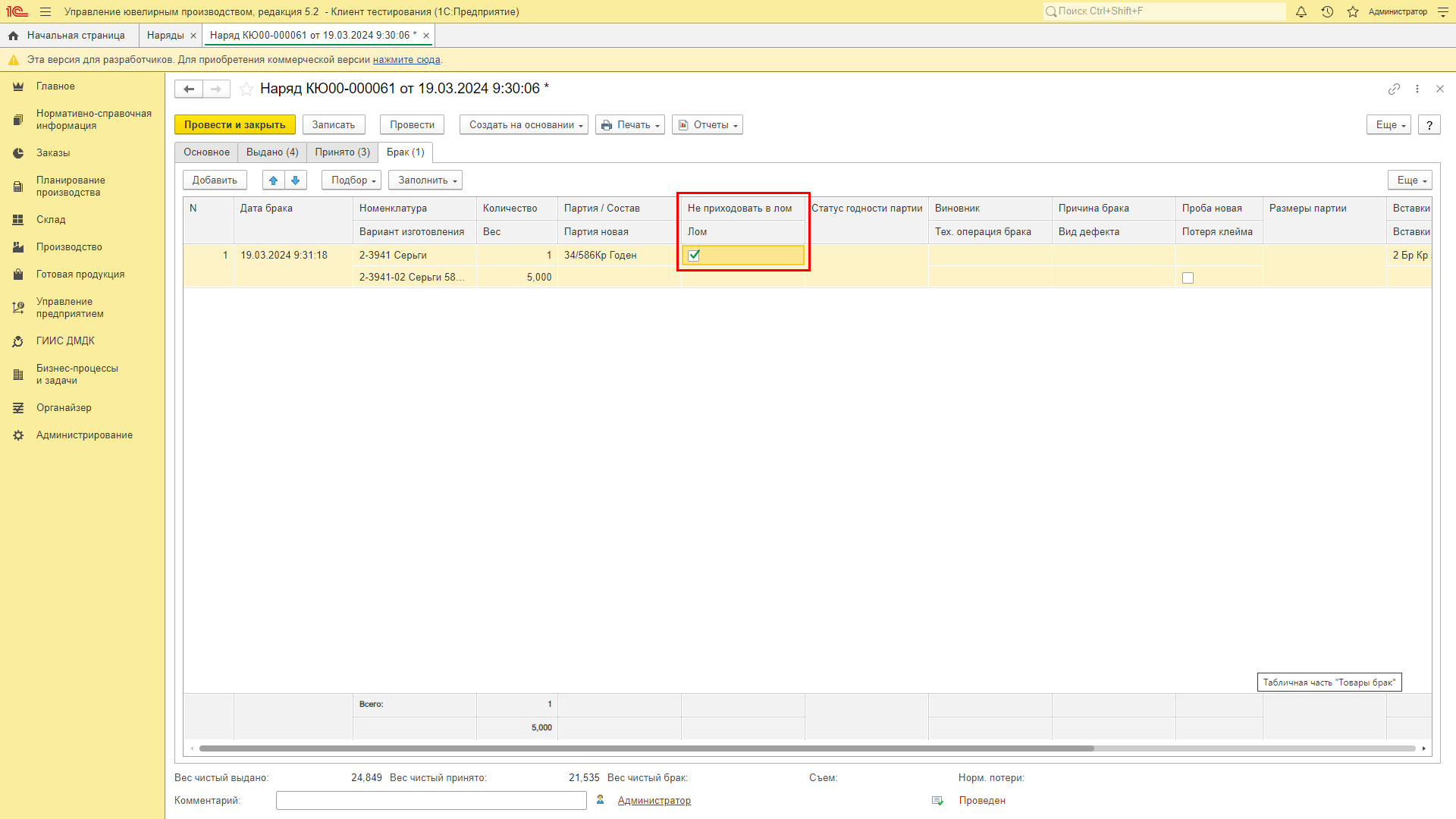This screenshot has width=1456, height=819.
Task: Open Бизнес-процессы и задачи section
Action: click(77, 375)
